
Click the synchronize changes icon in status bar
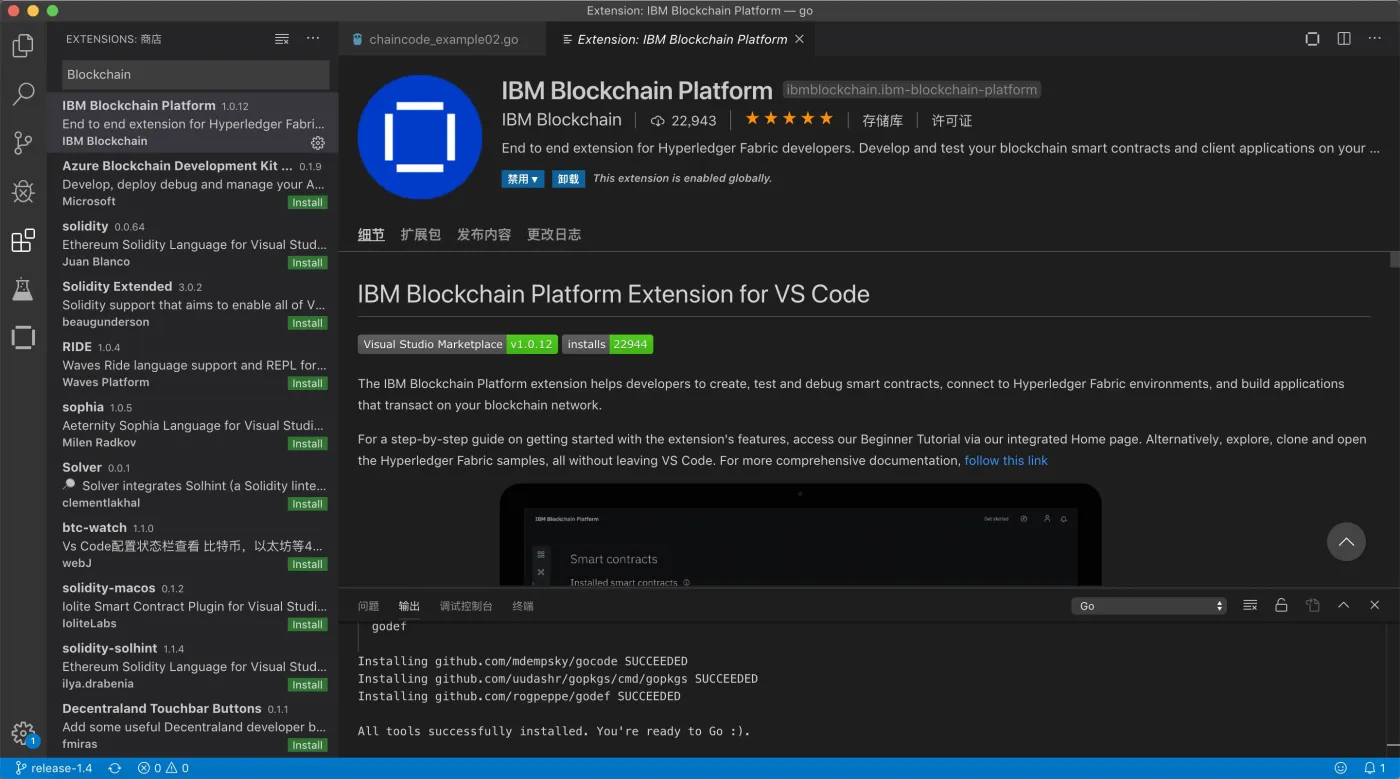(x=115, y=768)
